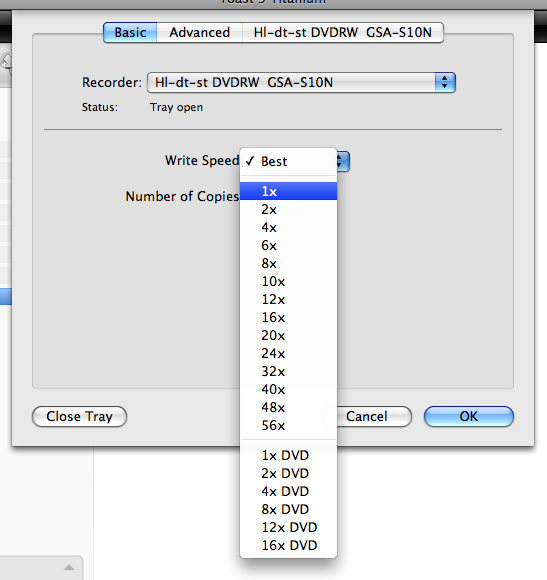Select 48x write speed
Image resolution: width=547 pixels, height=580 pixels.
[288, 407]
